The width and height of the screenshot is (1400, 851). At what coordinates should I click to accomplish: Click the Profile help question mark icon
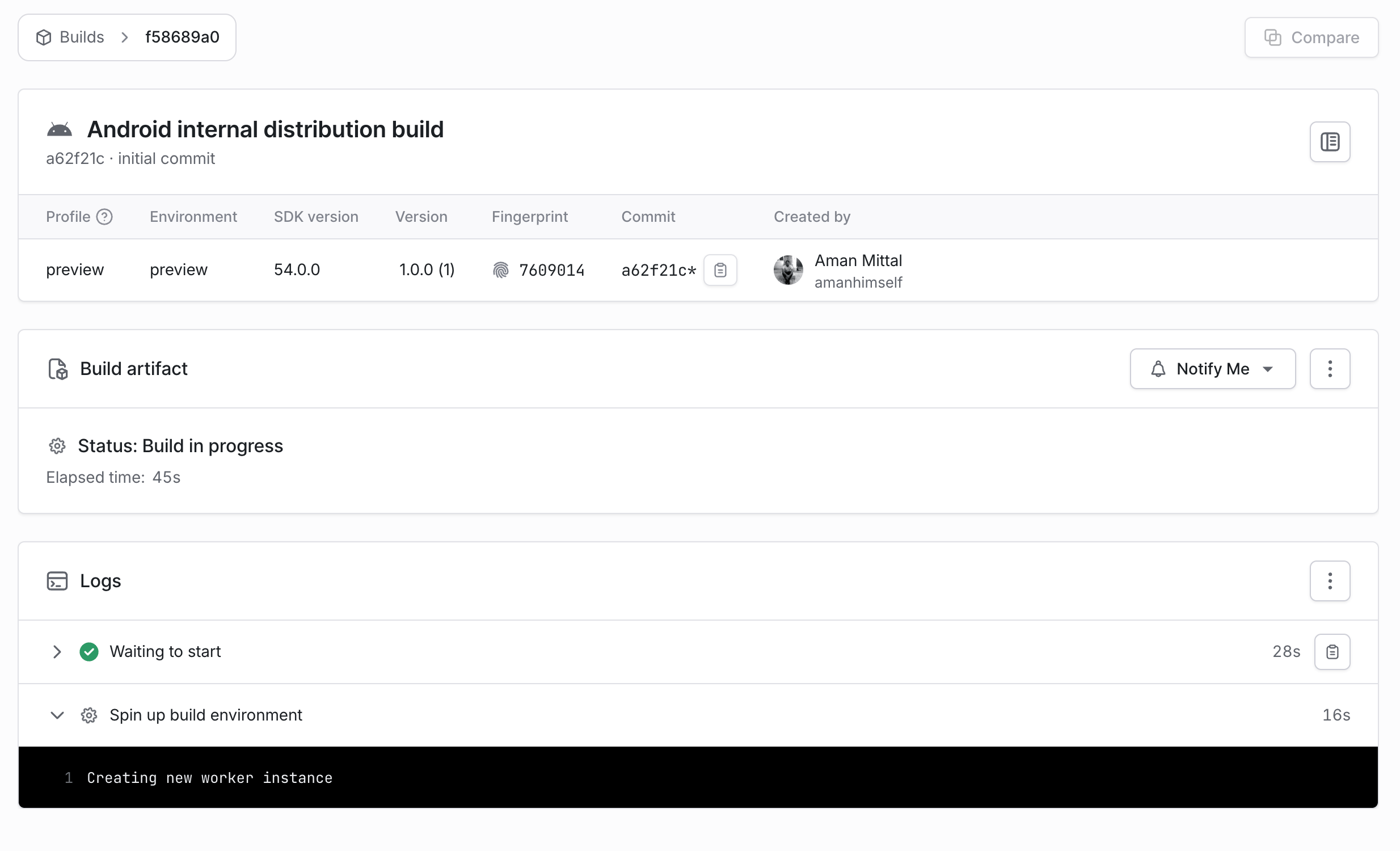(x=104, y=217)
